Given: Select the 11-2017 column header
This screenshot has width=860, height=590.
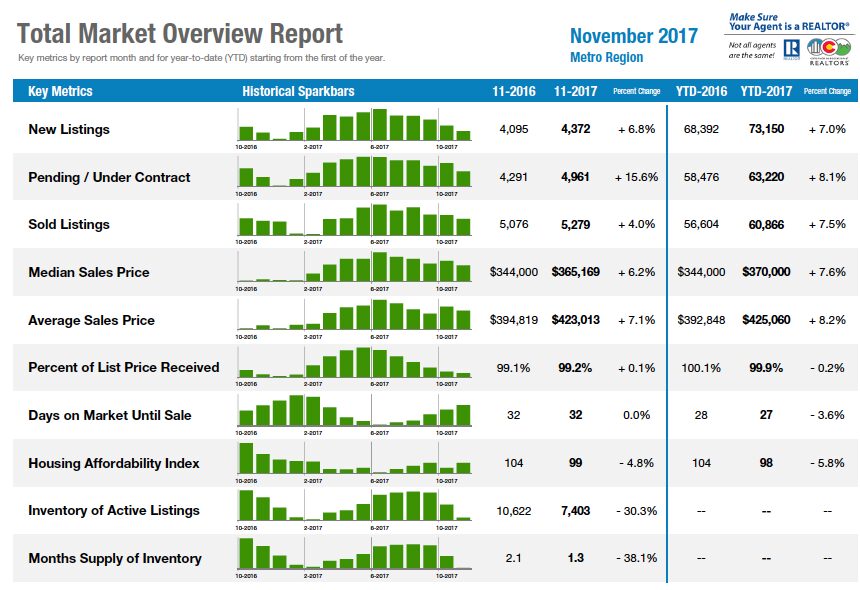Looking at the screenshot, I should pos(575,91).
